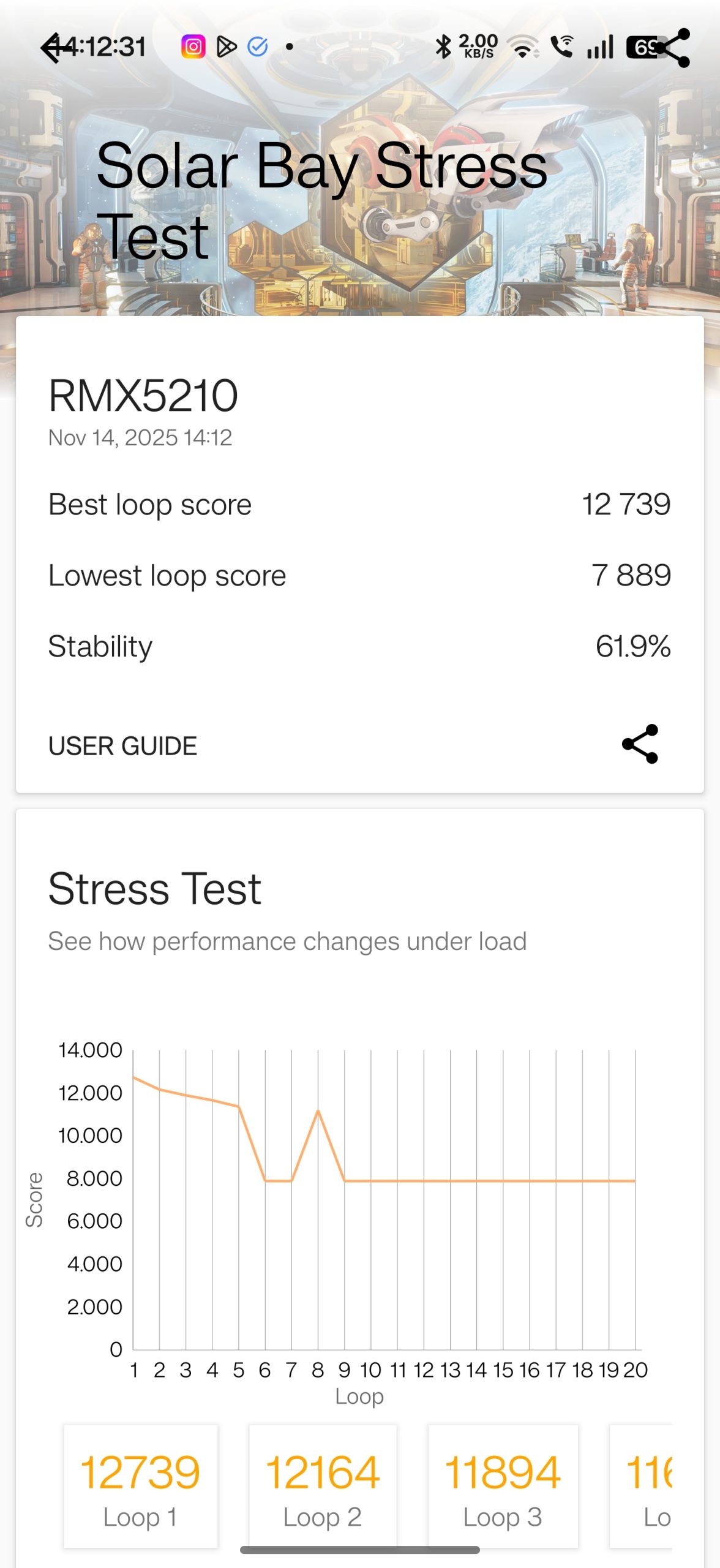Select the Loop 2 score card
The height and width of the screenshot is (1568, 720).
[323, 1486]
